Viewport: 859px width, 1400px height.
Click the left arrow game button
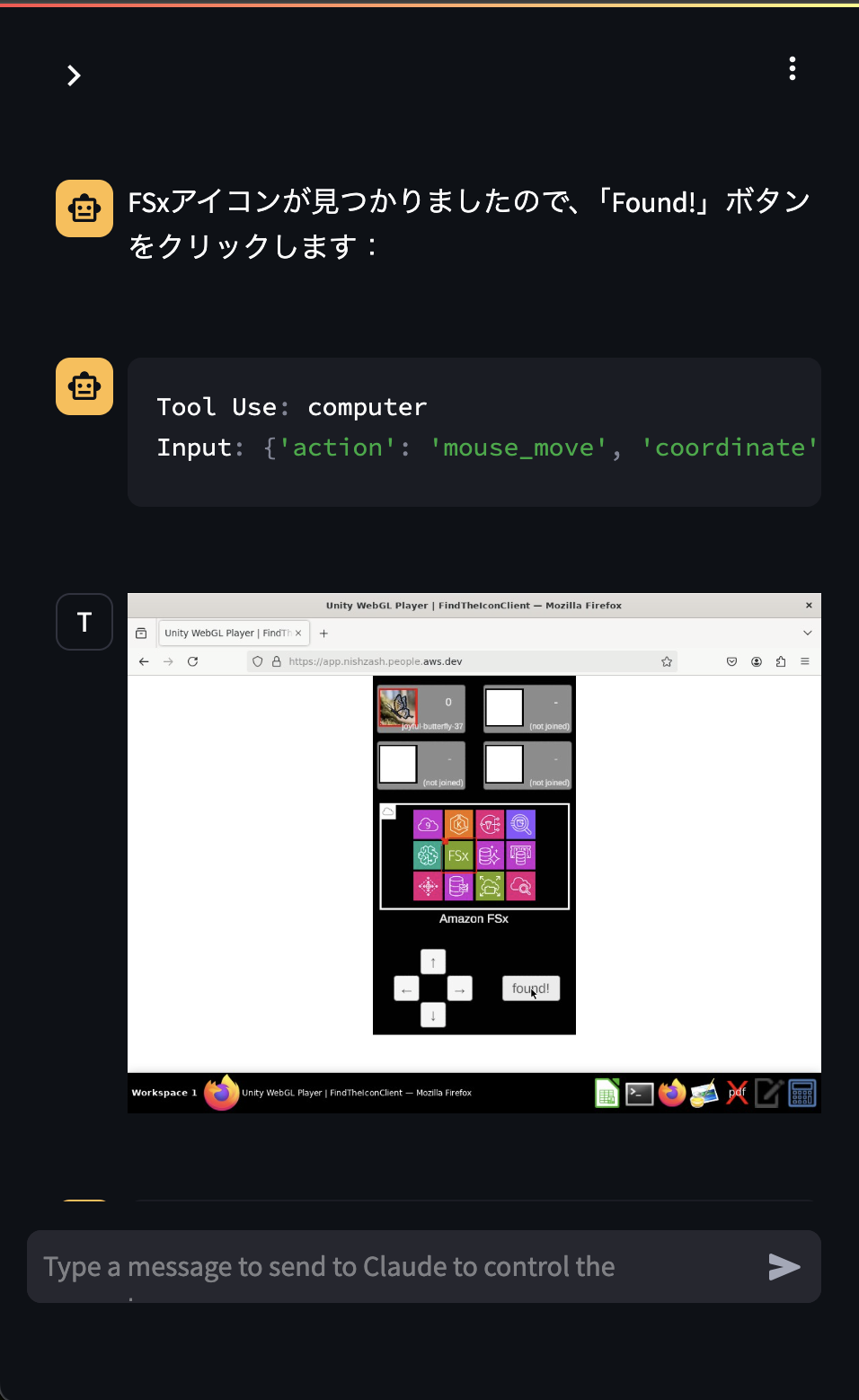pyautogui.click(x=406, y=989)
